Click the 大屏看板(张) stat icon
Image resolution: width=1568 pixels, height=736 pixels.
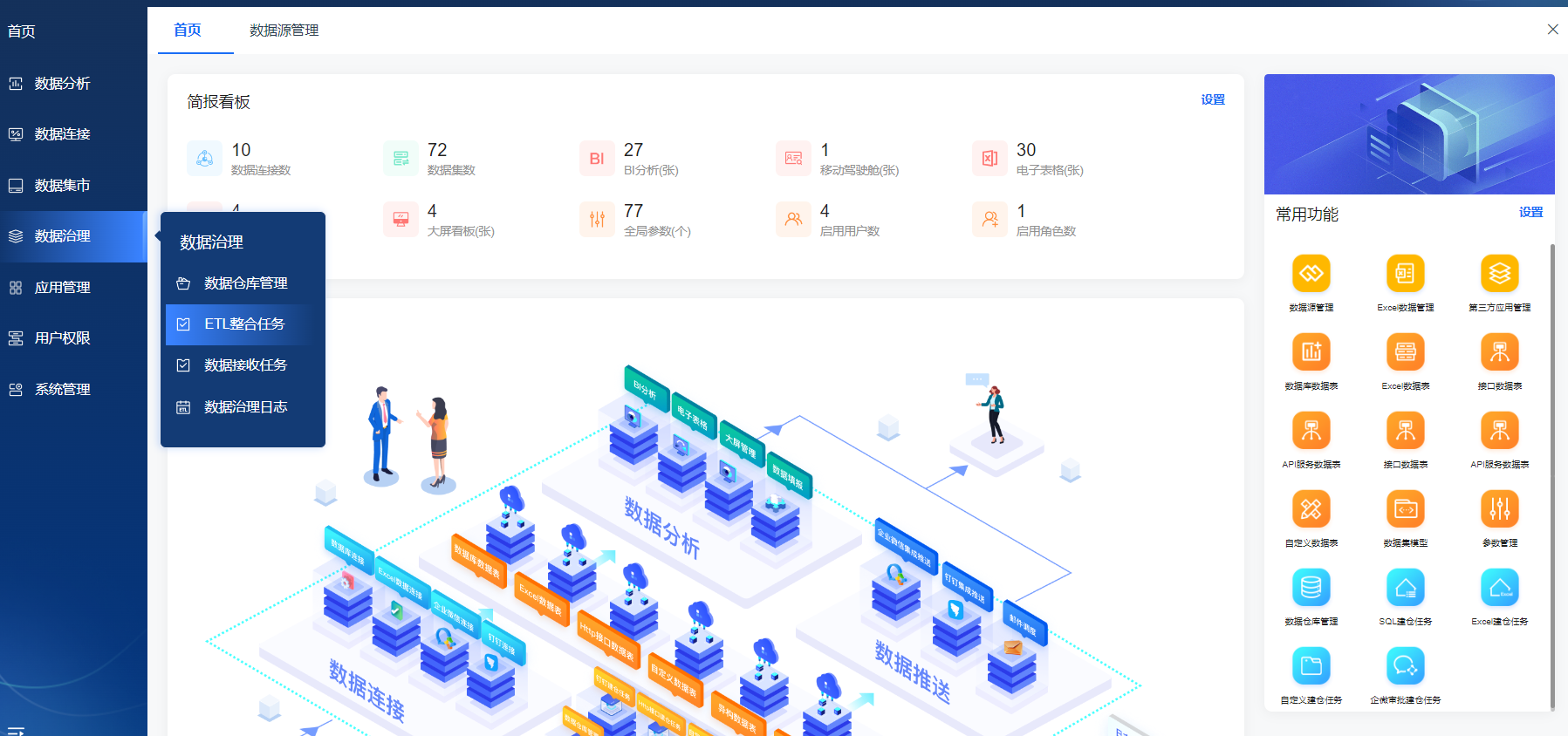coord(401,220)
